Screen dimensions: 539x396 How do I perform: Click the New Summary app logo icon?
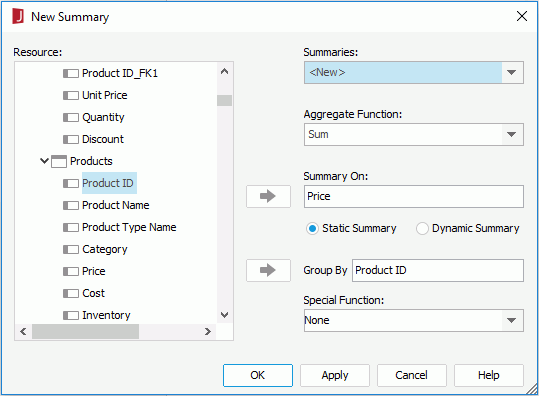[x=18, y=16]
